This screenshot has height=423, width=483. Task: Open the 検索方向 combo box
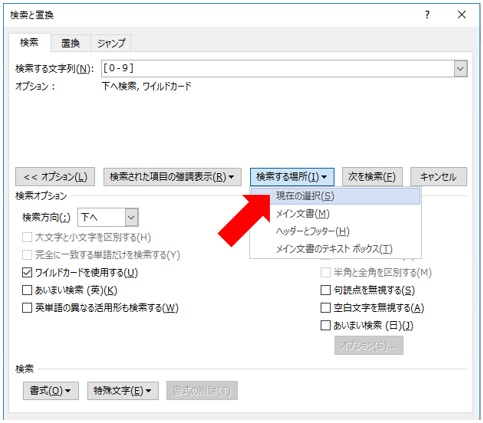108,218
